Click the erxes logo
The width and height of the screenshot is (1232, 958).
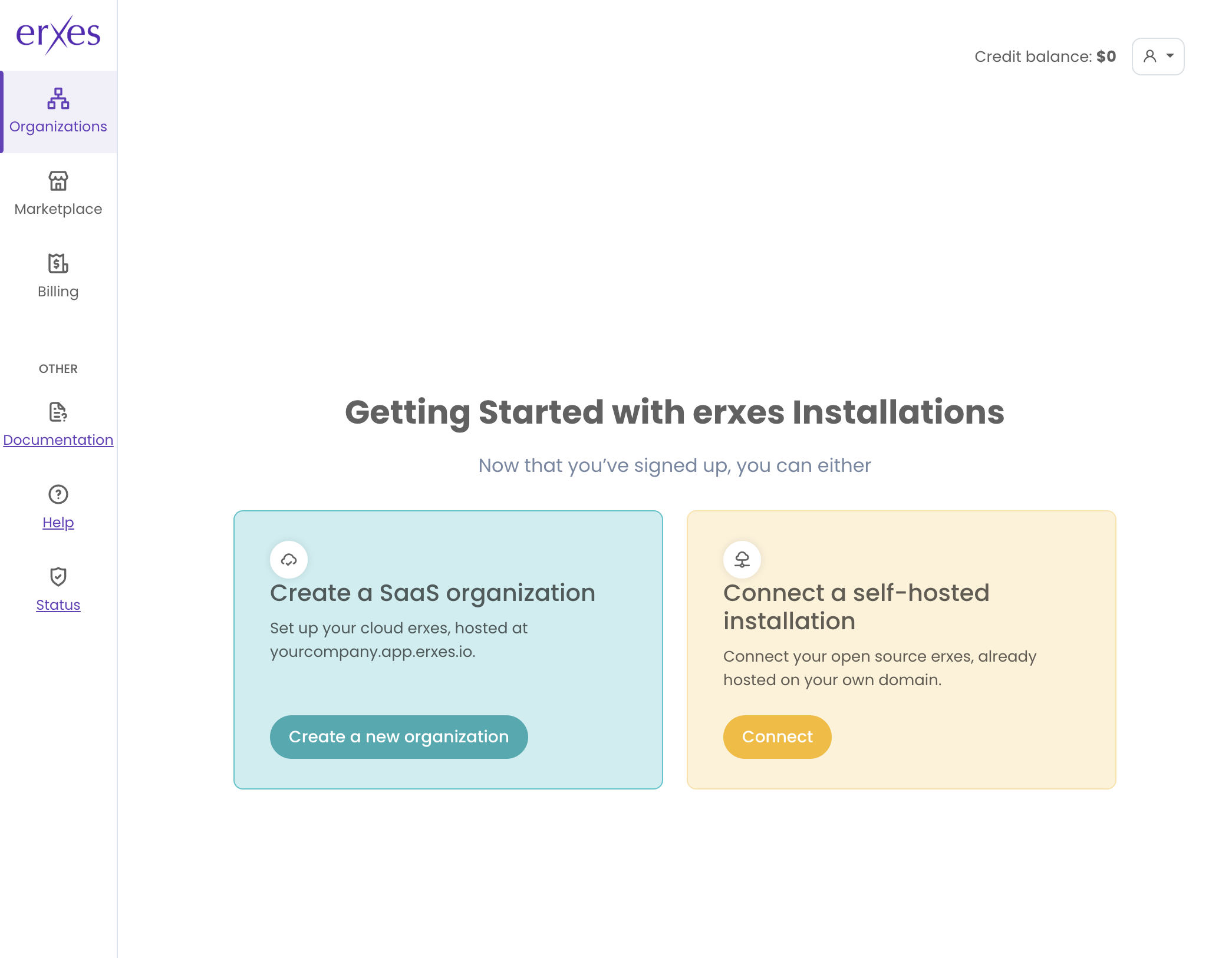[58, 34]
